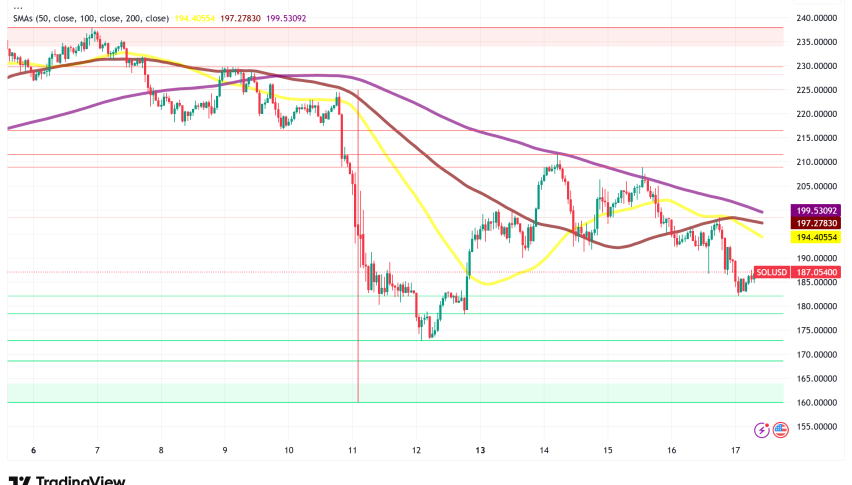852x485 pixels.
Task: Click the date label 17 on time axis
Action: [x=735, y=451]
